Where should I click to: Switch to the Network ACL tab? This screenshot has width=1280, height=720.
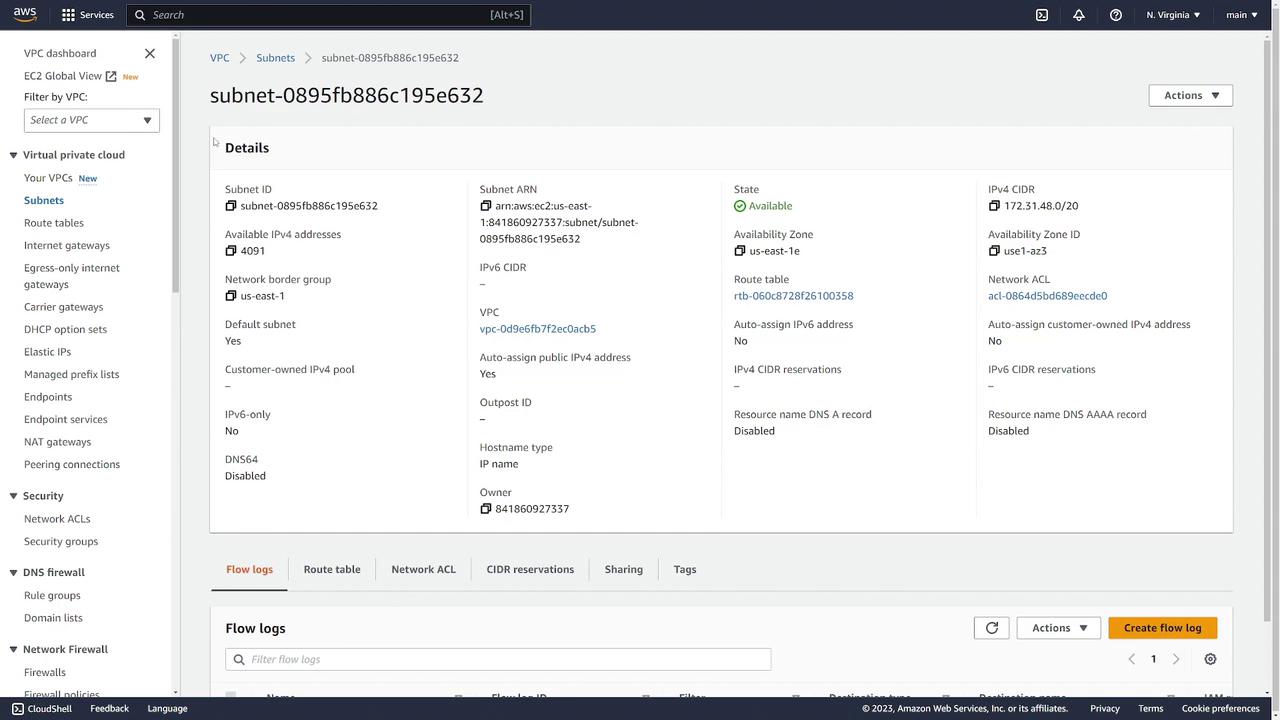423,570
